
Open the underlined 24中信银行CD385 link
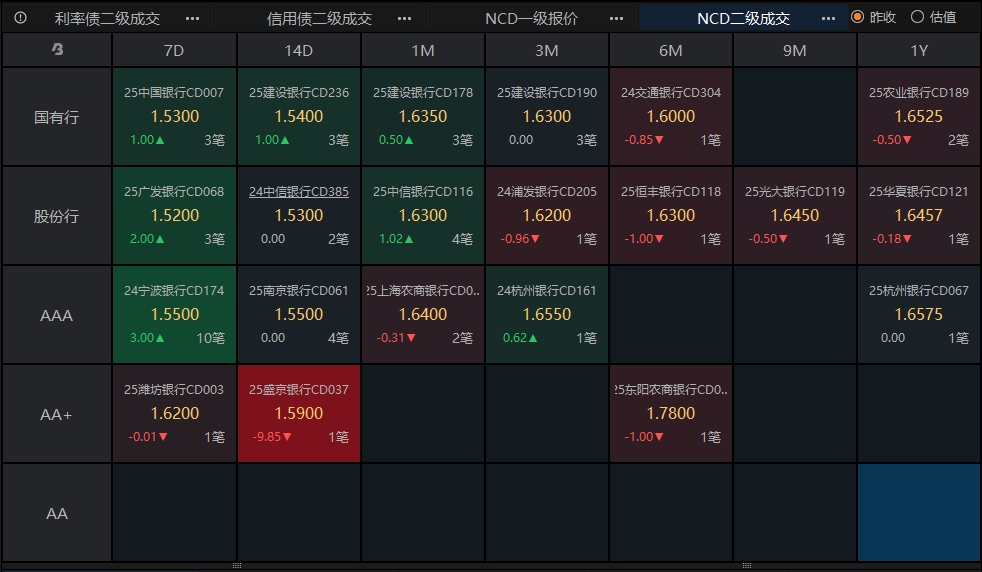point(299,192)
